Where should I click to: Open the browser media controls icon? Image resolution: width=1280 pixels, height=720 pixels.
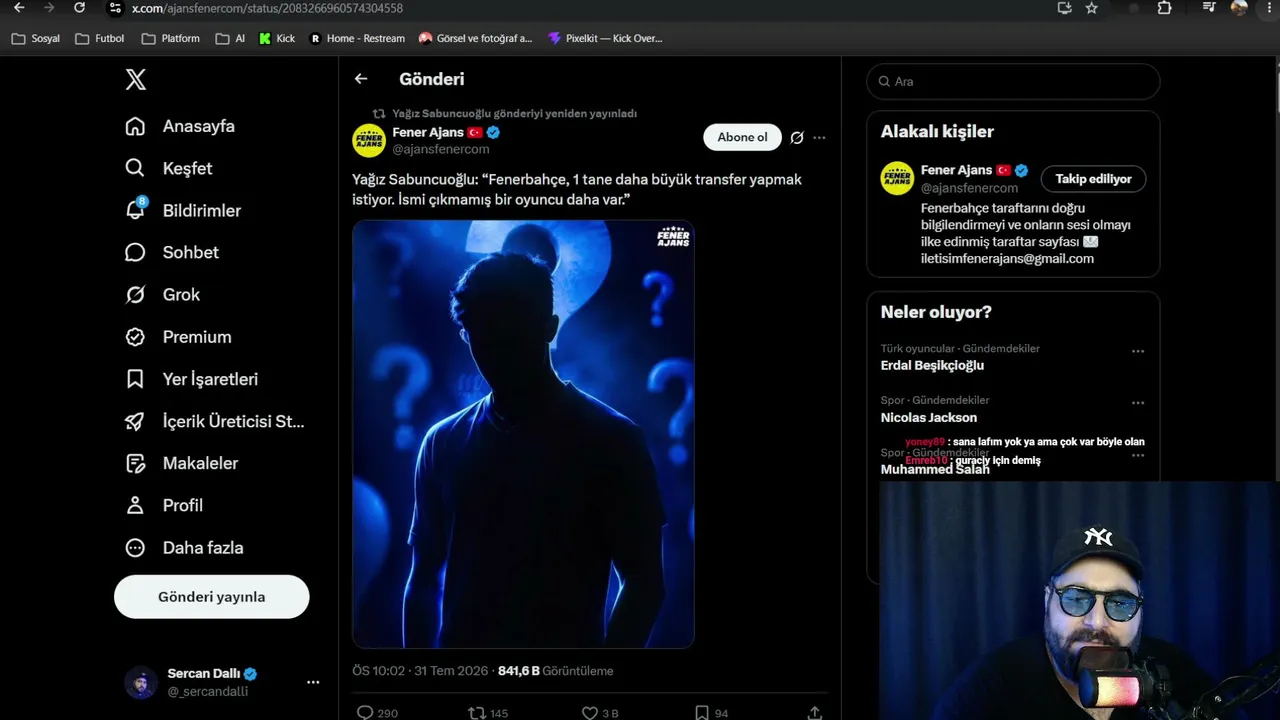click(1209, 8)
